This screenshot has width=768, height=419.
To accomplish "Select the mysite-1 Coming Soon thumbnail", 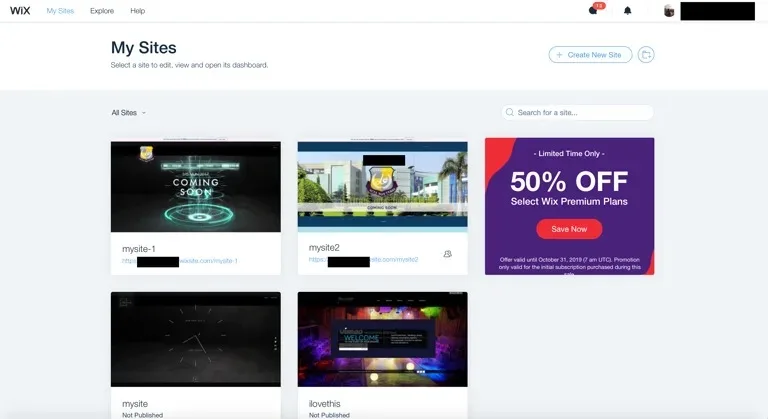I will (196, 187).
